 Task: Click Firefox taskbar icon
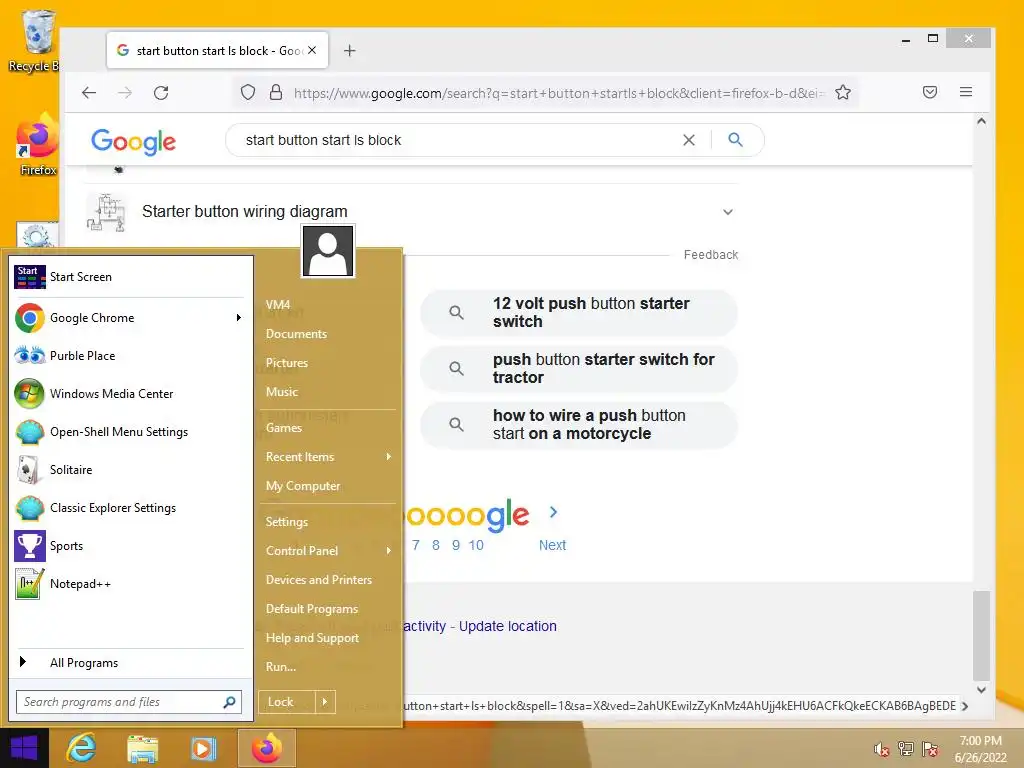266,748
